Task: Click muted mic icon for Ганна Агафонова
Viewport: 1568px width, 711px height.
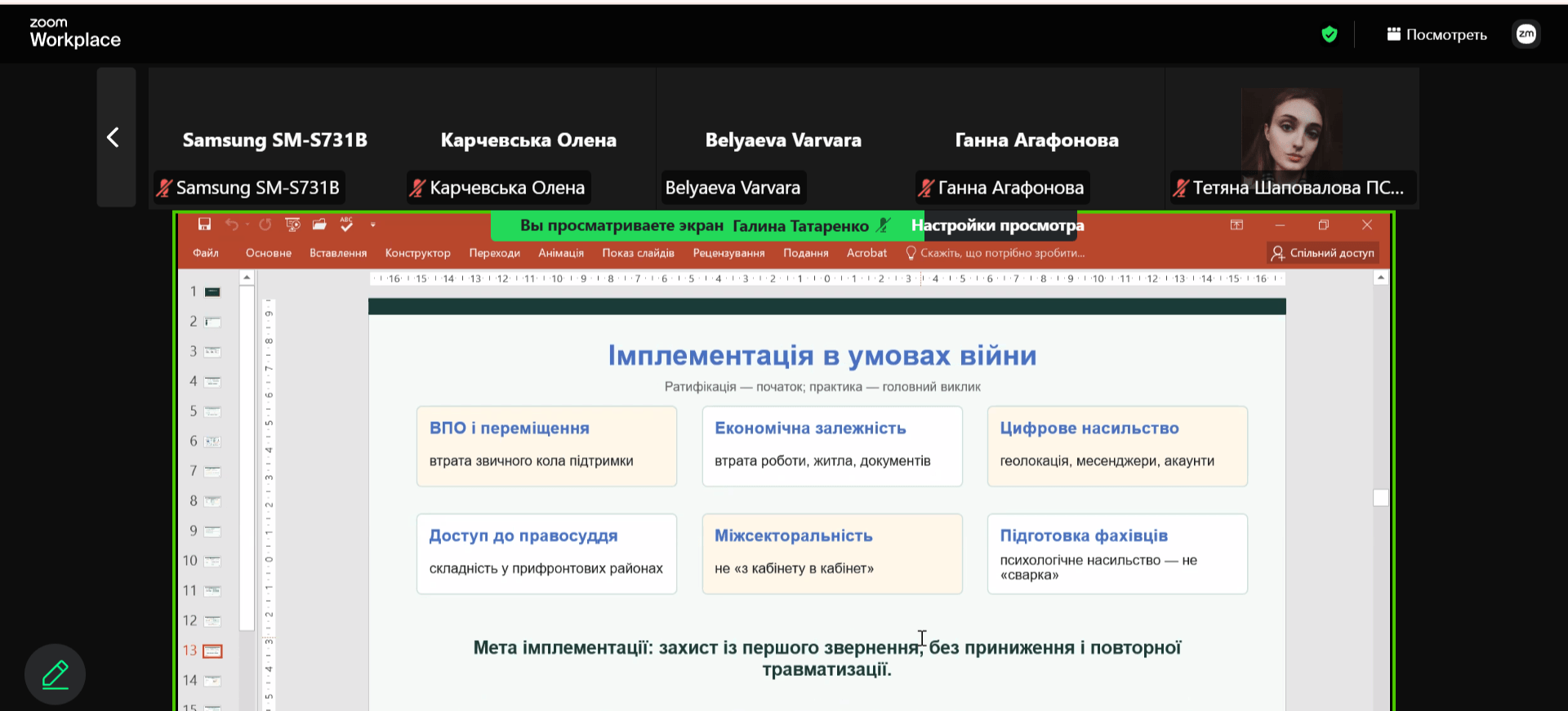Action: (926, 188)
